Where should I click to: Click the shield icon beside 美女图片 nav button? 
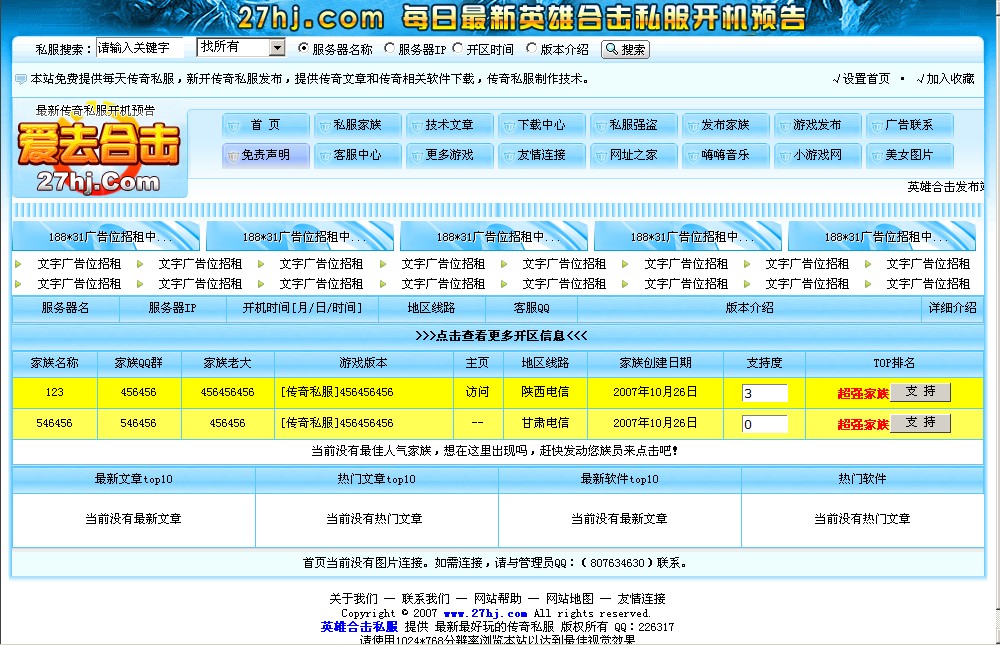point(875,156)
